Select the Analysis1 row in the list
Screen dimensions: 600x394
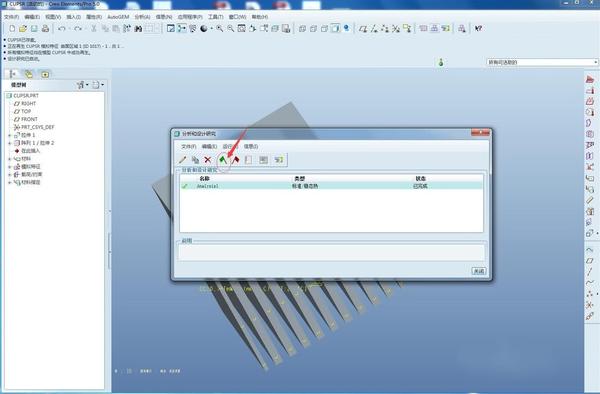pyautogui.click(x=331, y=186)
